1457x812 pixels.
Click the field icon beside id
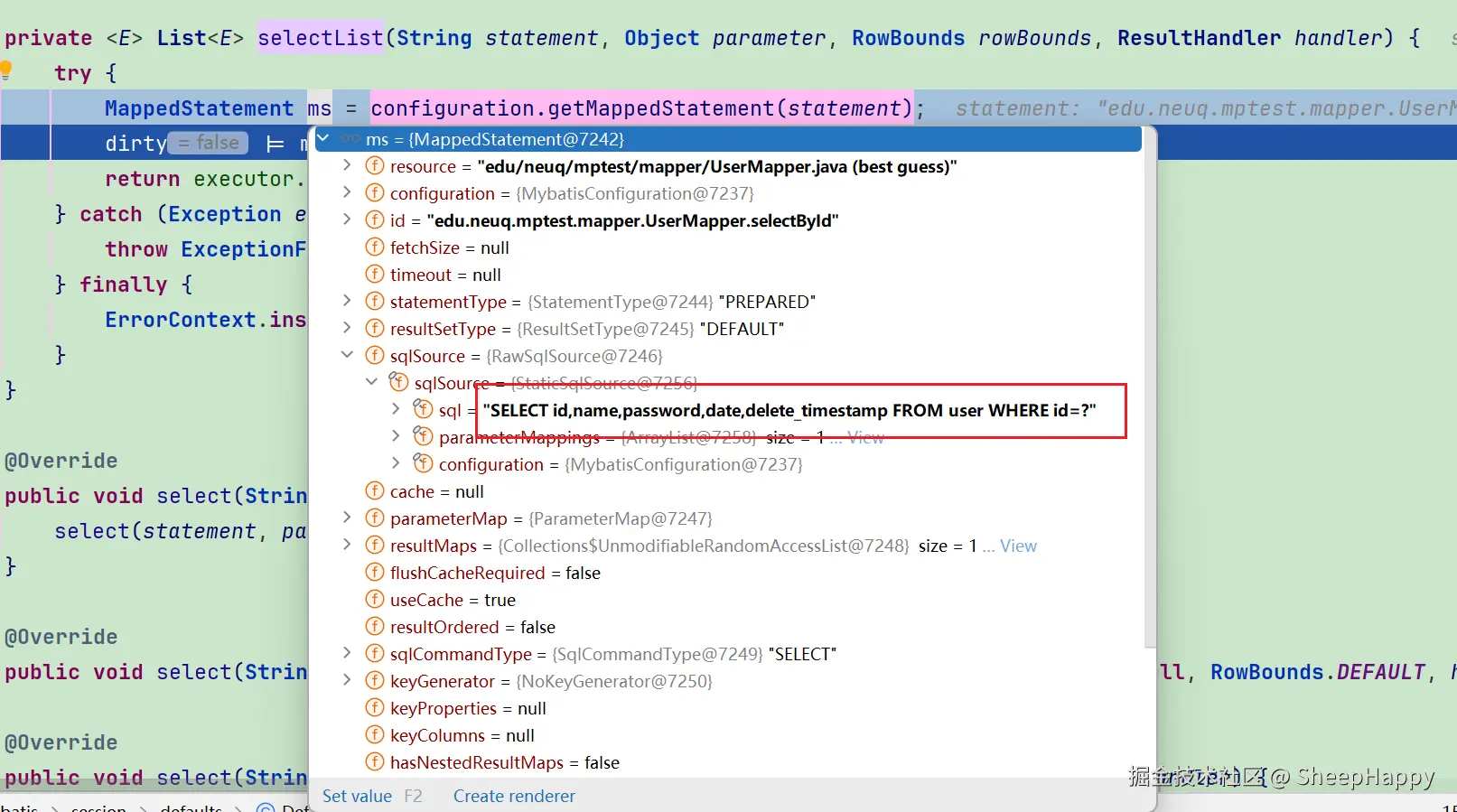tap(375, 220)
